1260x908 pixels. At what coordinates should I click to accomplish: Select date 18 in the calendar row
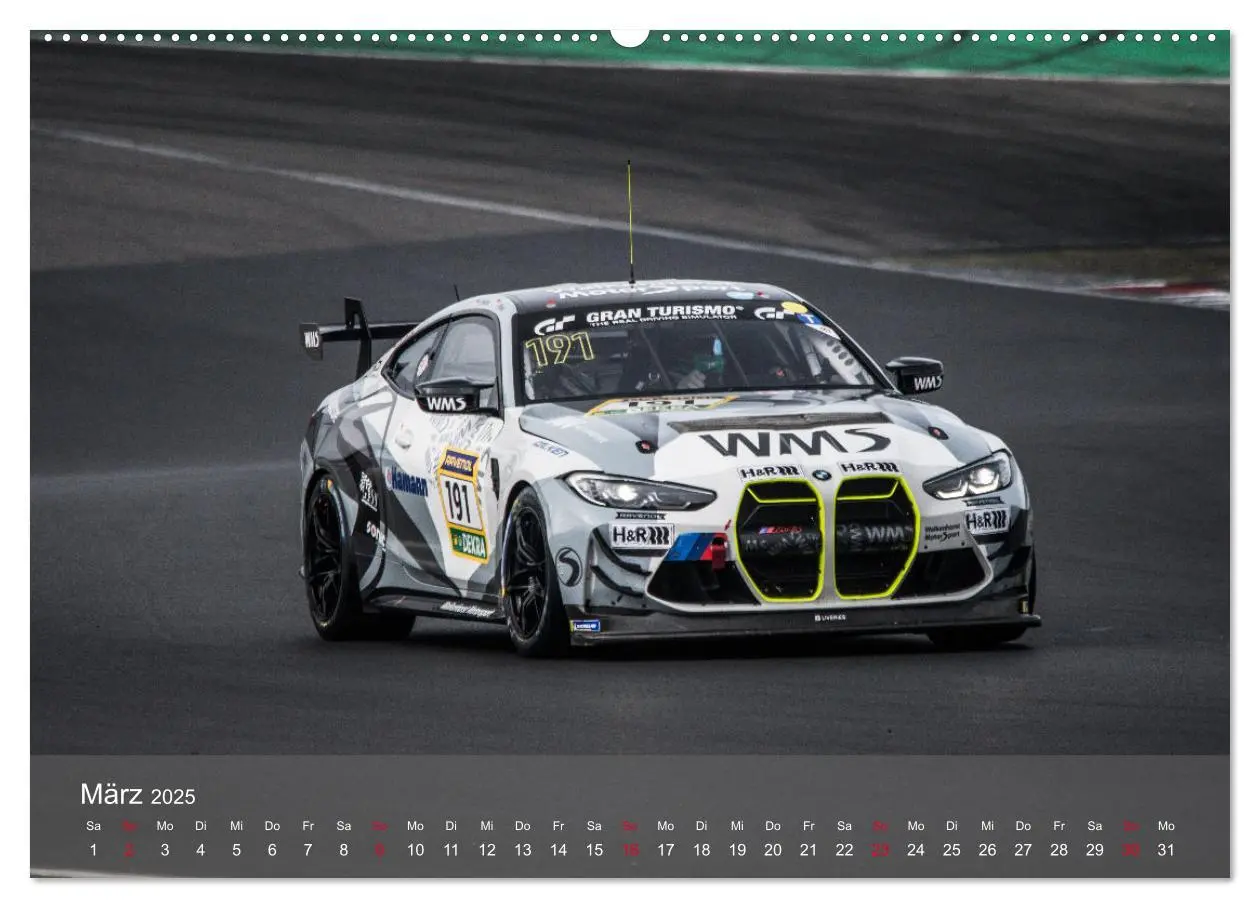click(701, 850)
